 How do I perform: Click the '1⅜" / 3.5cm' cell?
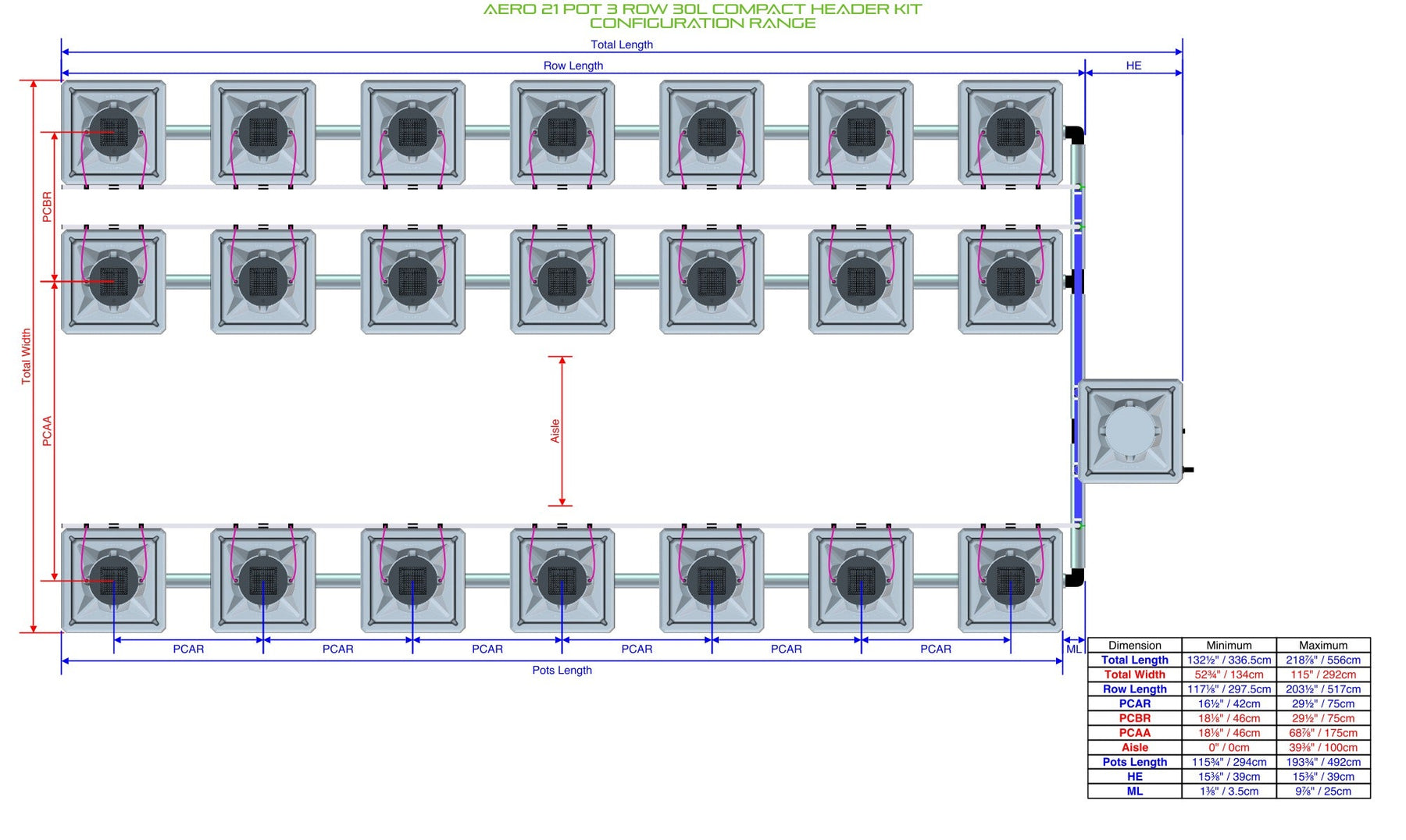1229,791
